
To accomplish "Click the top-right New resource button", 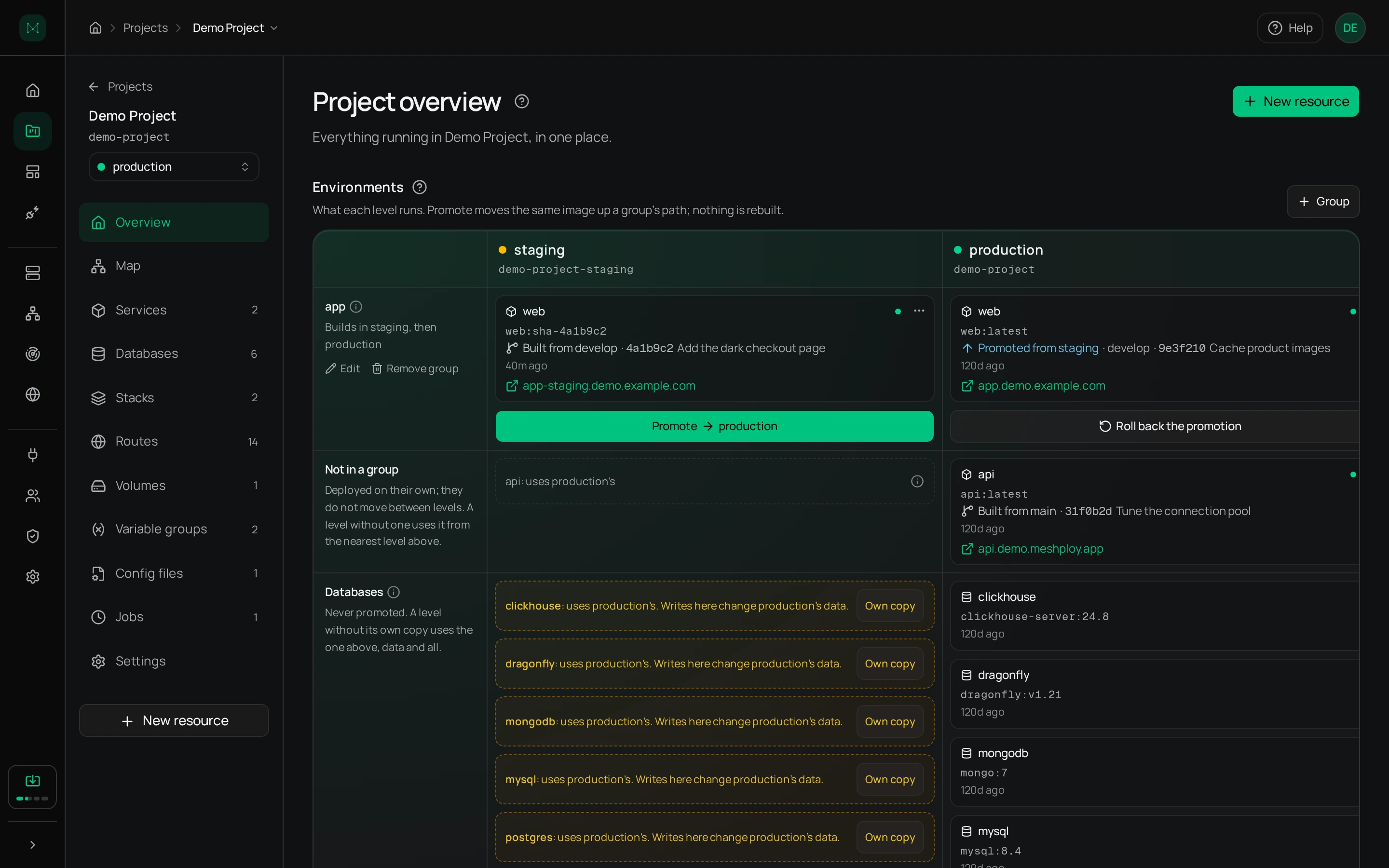I will pyautogui.click(x=1295, y=101).
